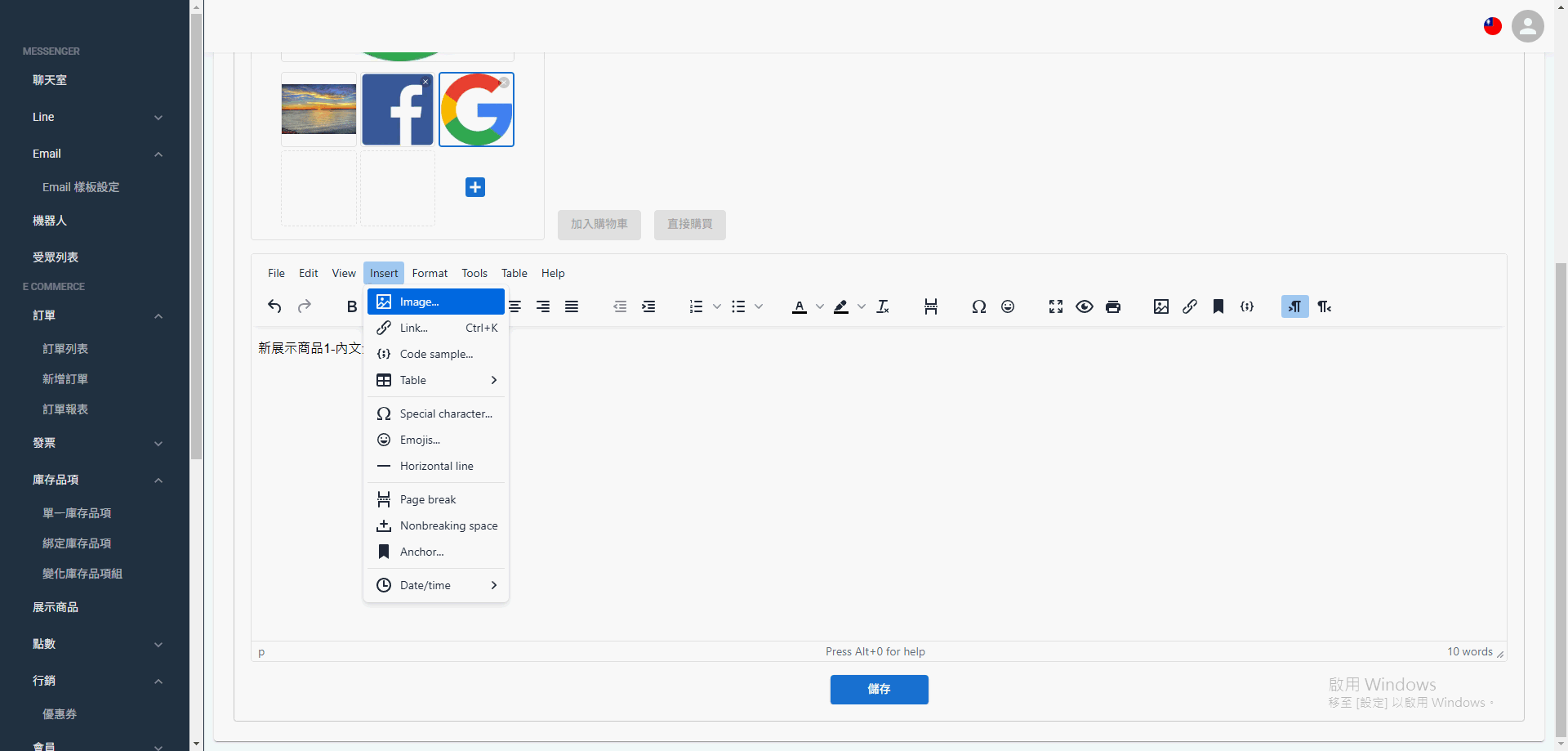Open the emoji picker from the toolbar smiley
This screenshot has height=751, width=1568.
click(x=1008, y=306)
